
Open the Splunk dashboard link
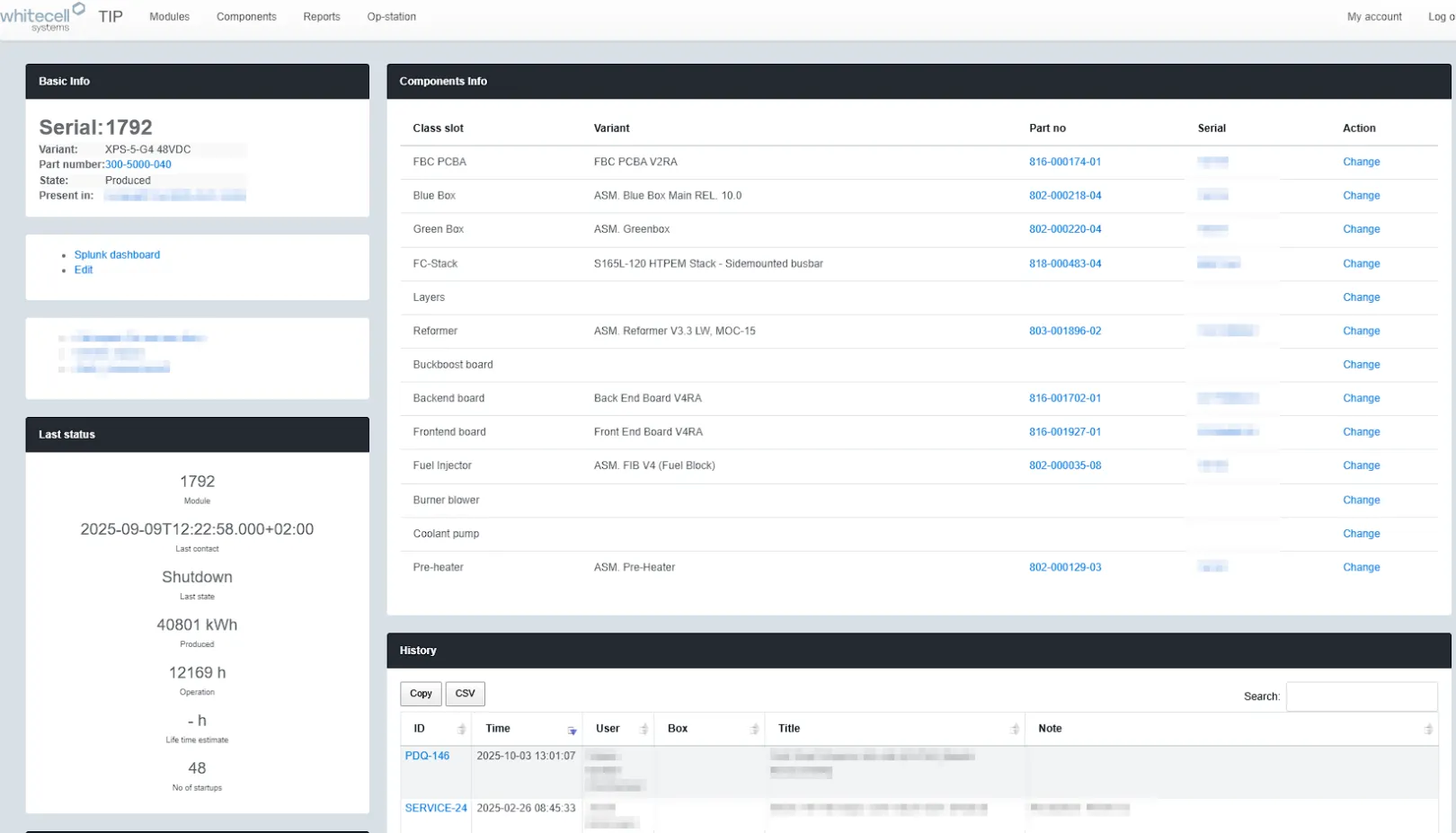[117, 254]
